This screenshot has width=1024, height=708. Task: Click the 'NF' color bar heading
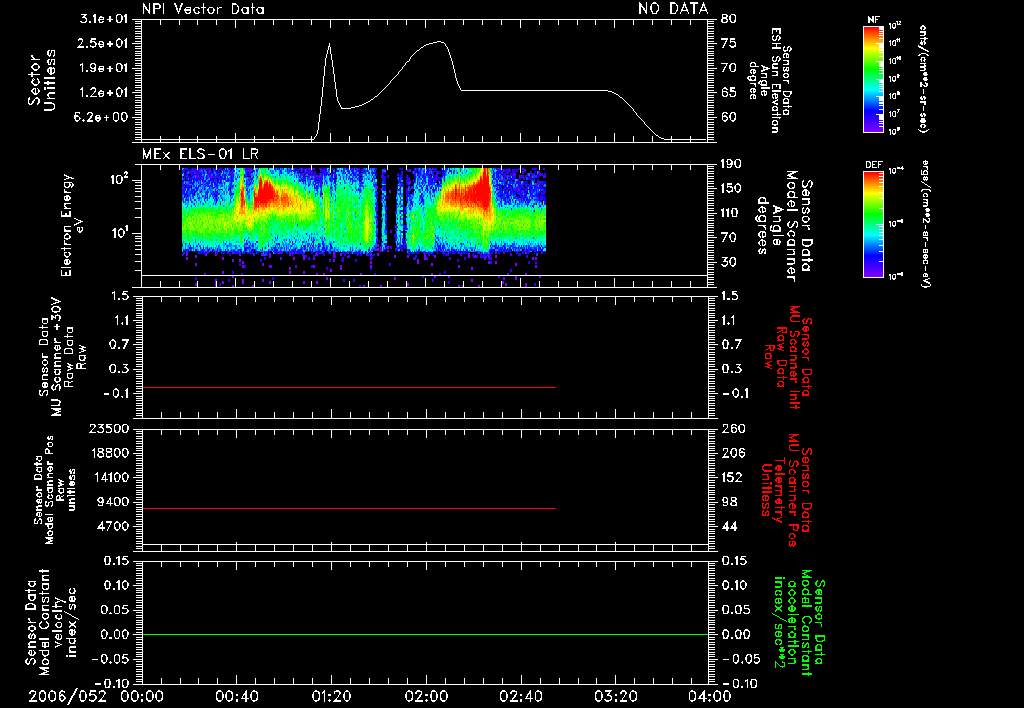(873, 20)
